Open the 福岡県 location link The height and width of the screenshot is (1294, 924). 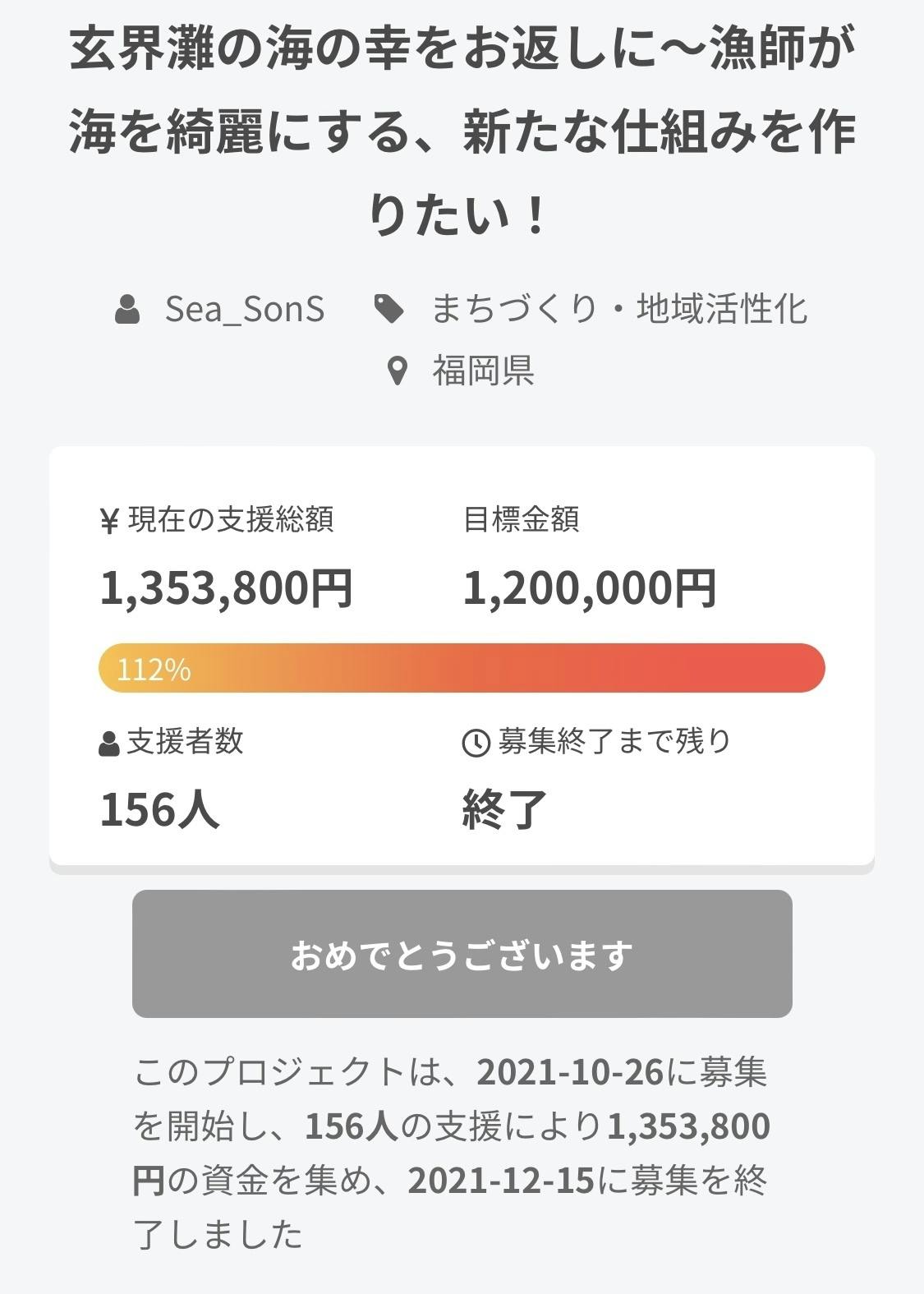(484, 371)
